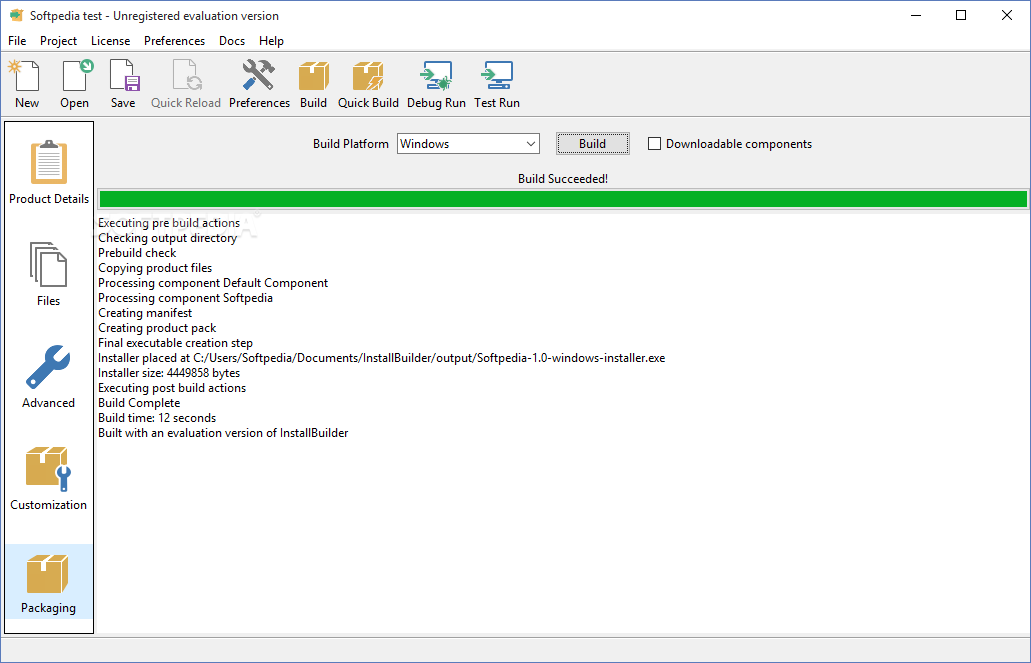This screenshot has height=663, width=1031.
Task: Open the Help menu
Action: [x=271, y=41]
